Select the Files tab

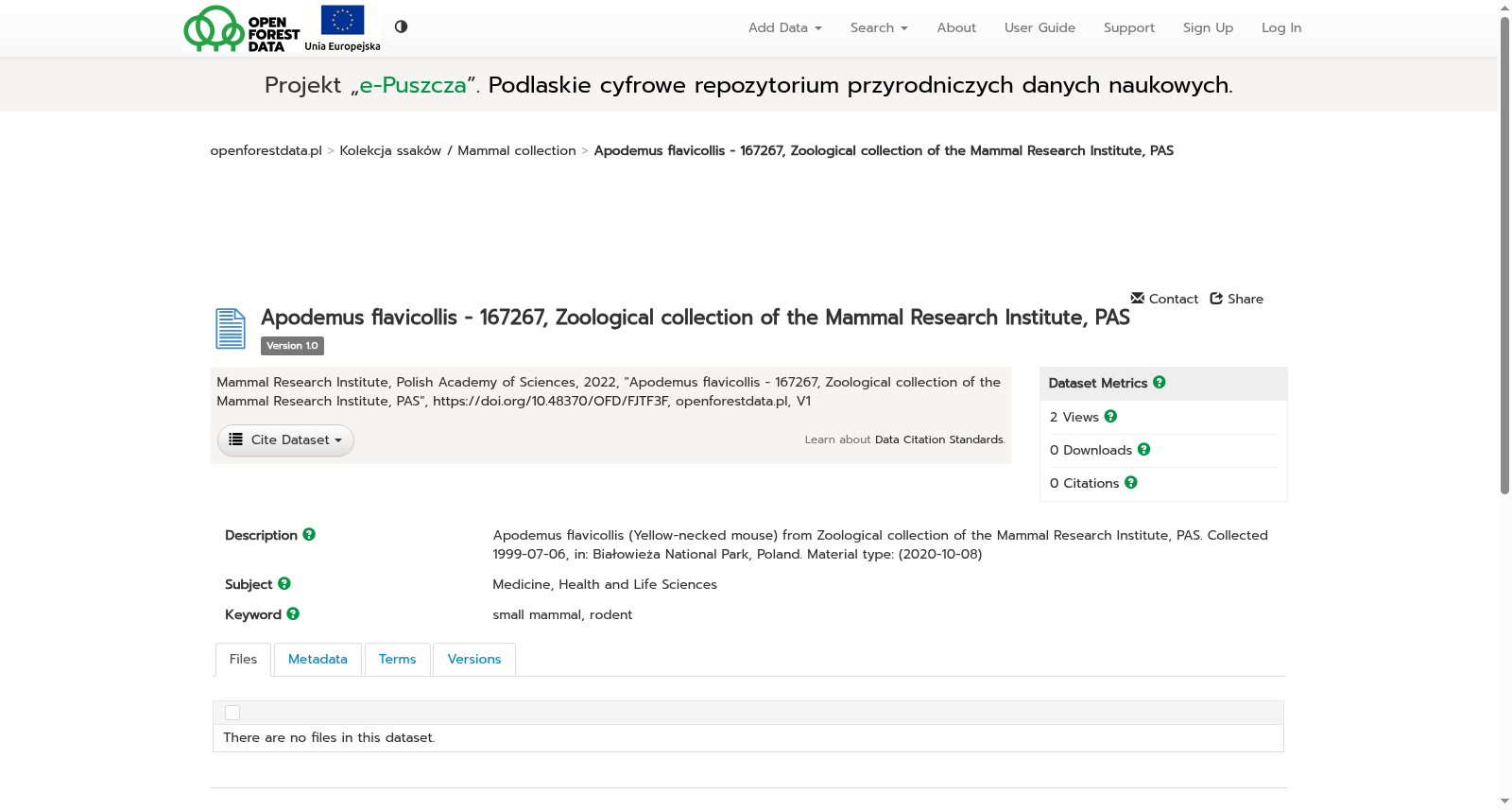click(x=243, y=660)
